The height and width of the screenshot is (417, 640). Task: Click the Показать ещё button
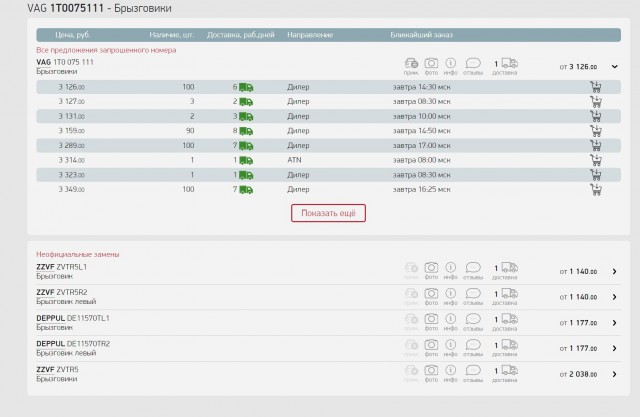(328, 213)
